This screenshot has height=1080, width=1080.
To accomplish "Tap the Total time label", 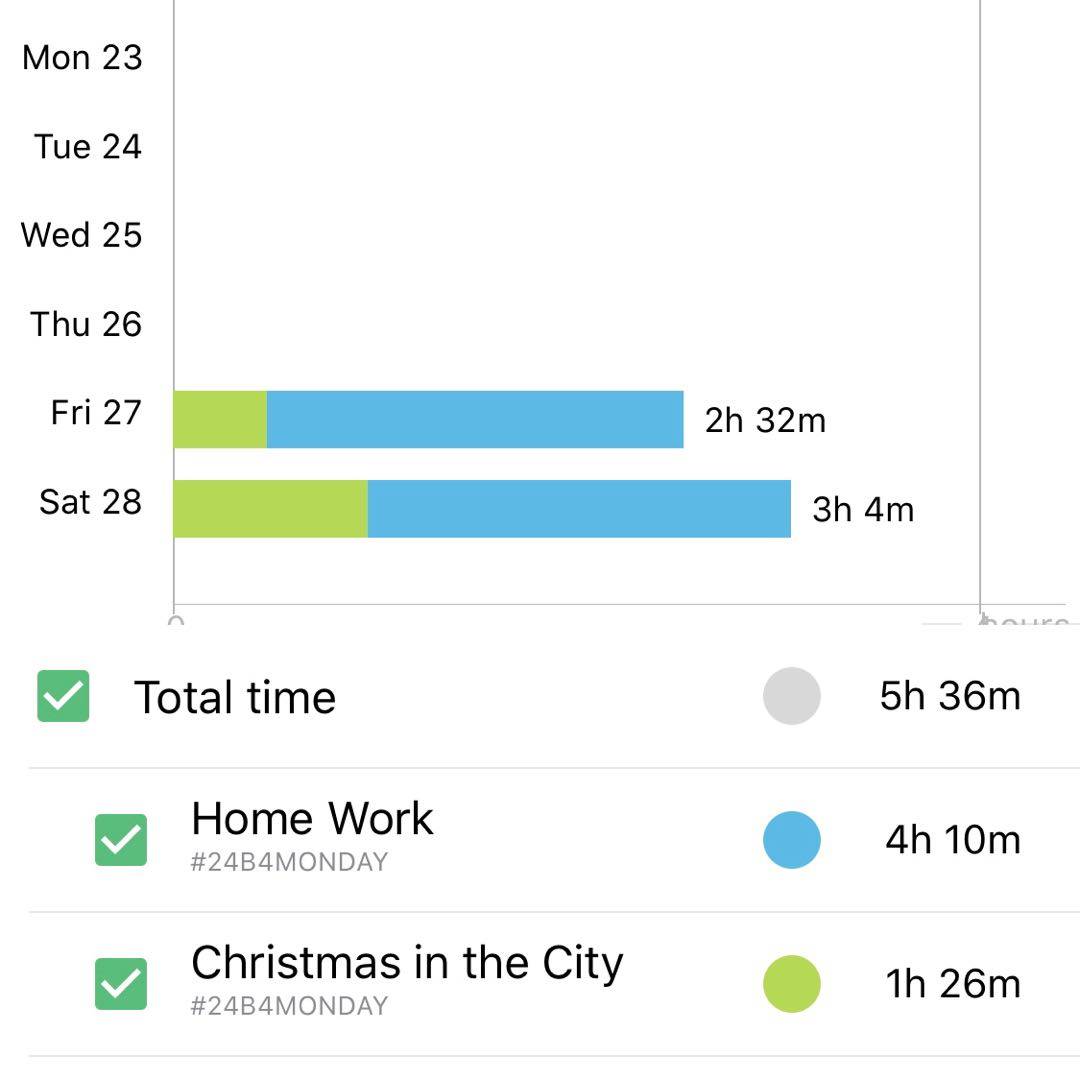I will 235,697.
